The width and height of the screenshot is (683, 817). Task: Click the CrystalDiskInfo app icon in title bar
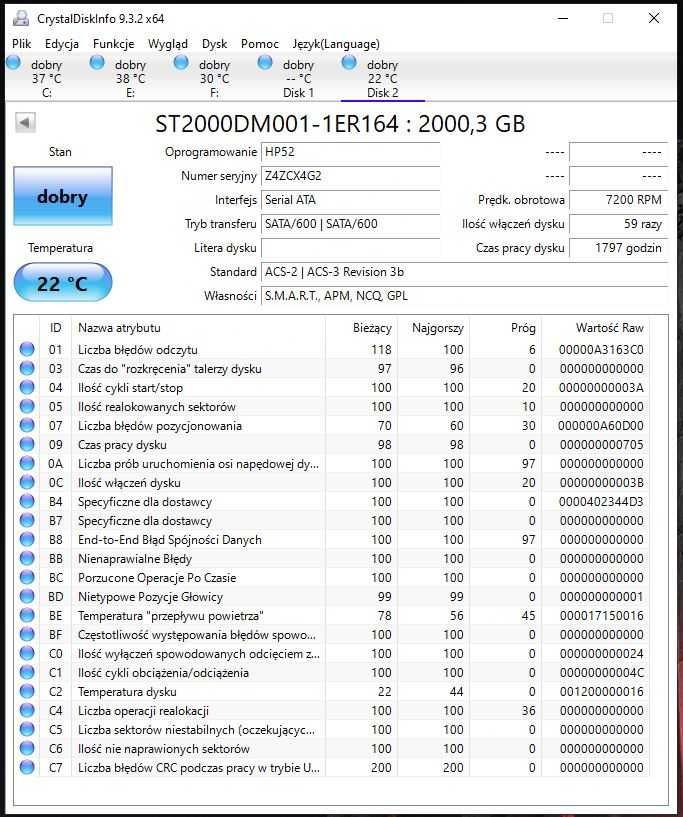click(21, 18)
